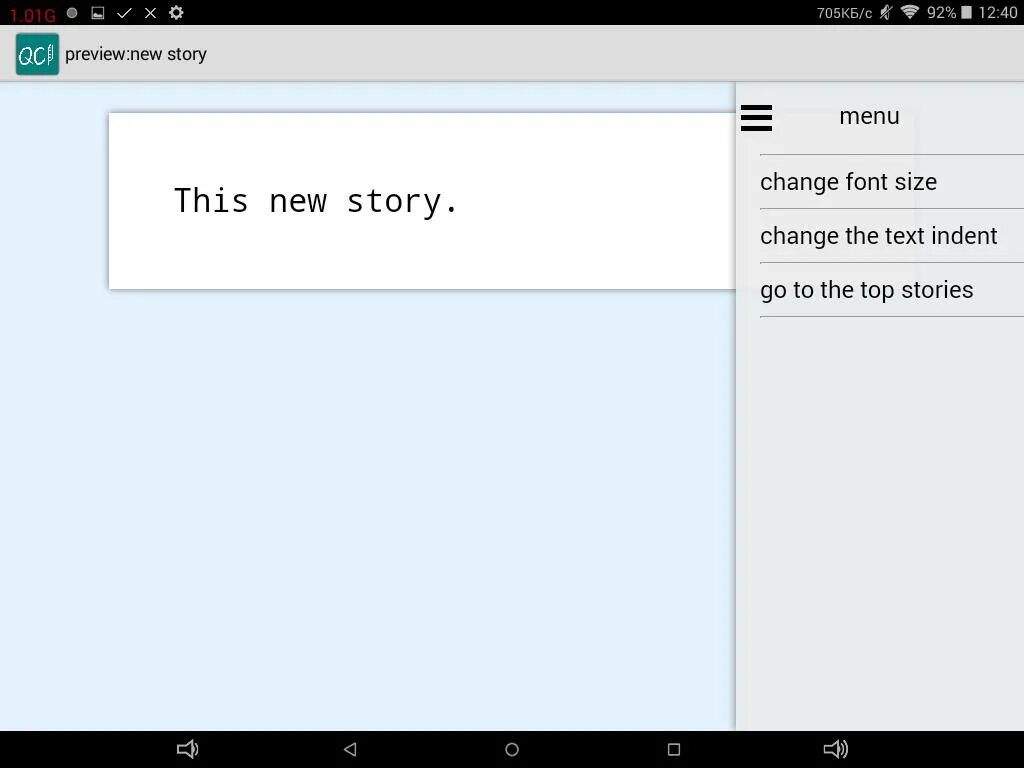The height and width of the screenshot is (768, 1024).
Task: Toggle the hamburger menu icon
Action: pyautogui.click(x=756, y=118)
